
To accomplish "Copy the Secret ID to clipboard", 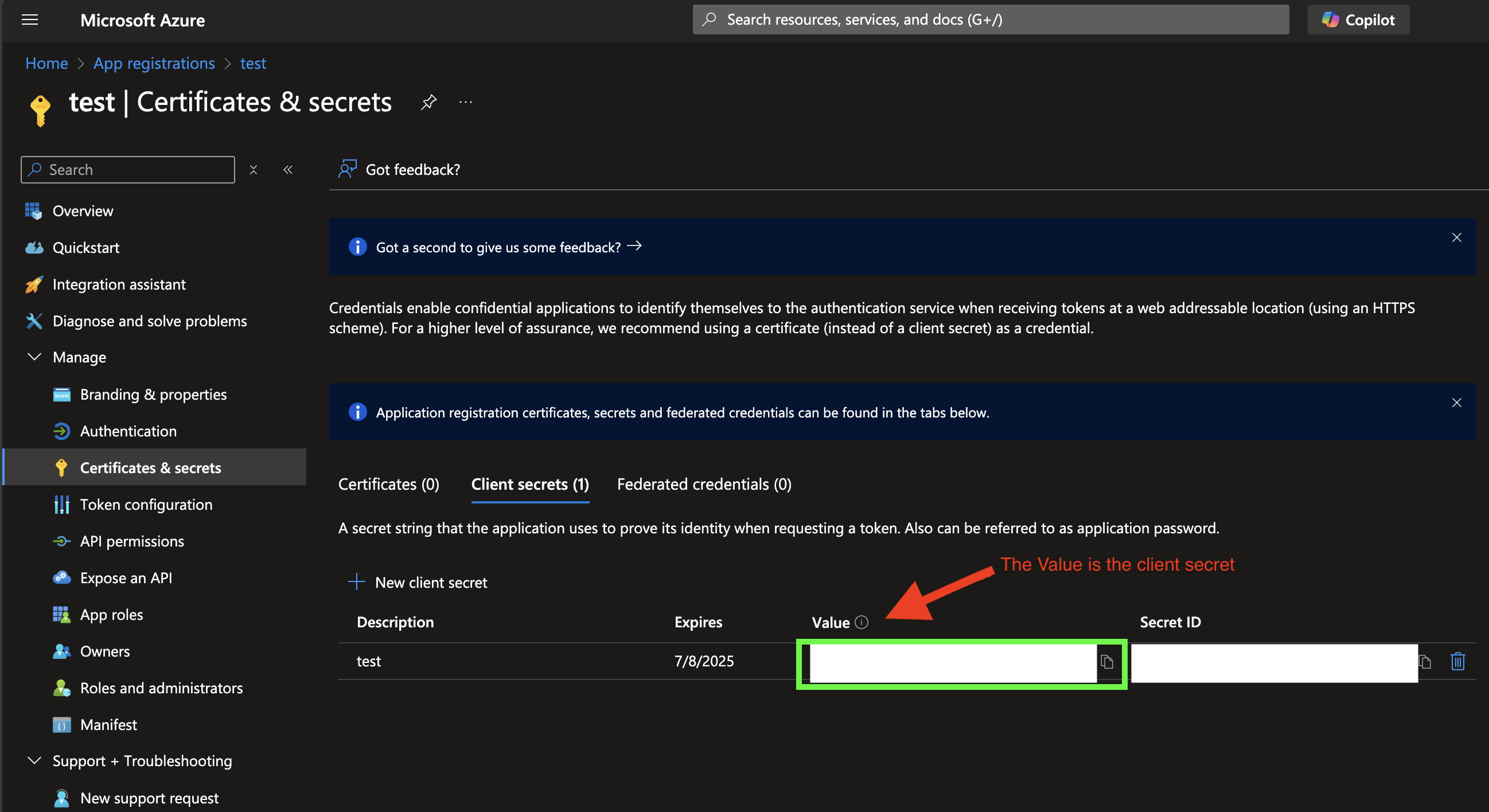I will coord(1425,661).
